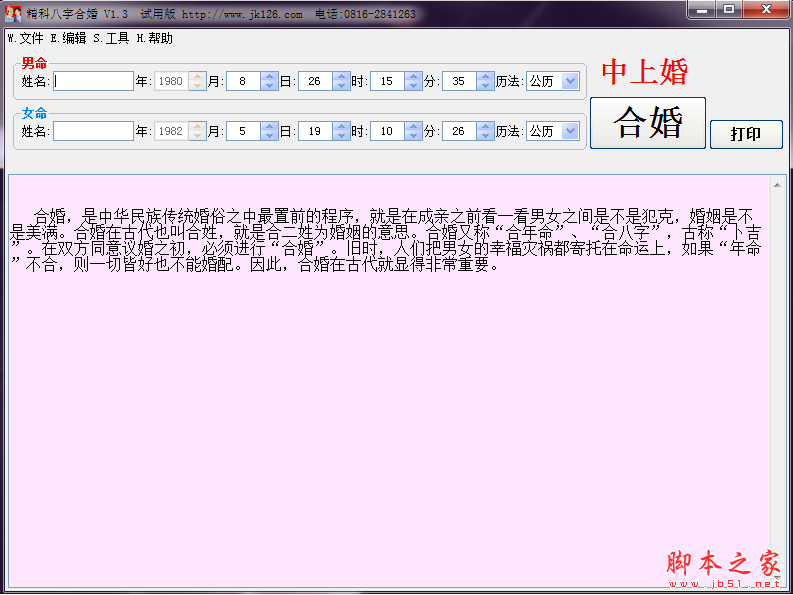Decrease the 女命 day value
The height and width of the screenshot is (595, 793).
tap(341, 136)
